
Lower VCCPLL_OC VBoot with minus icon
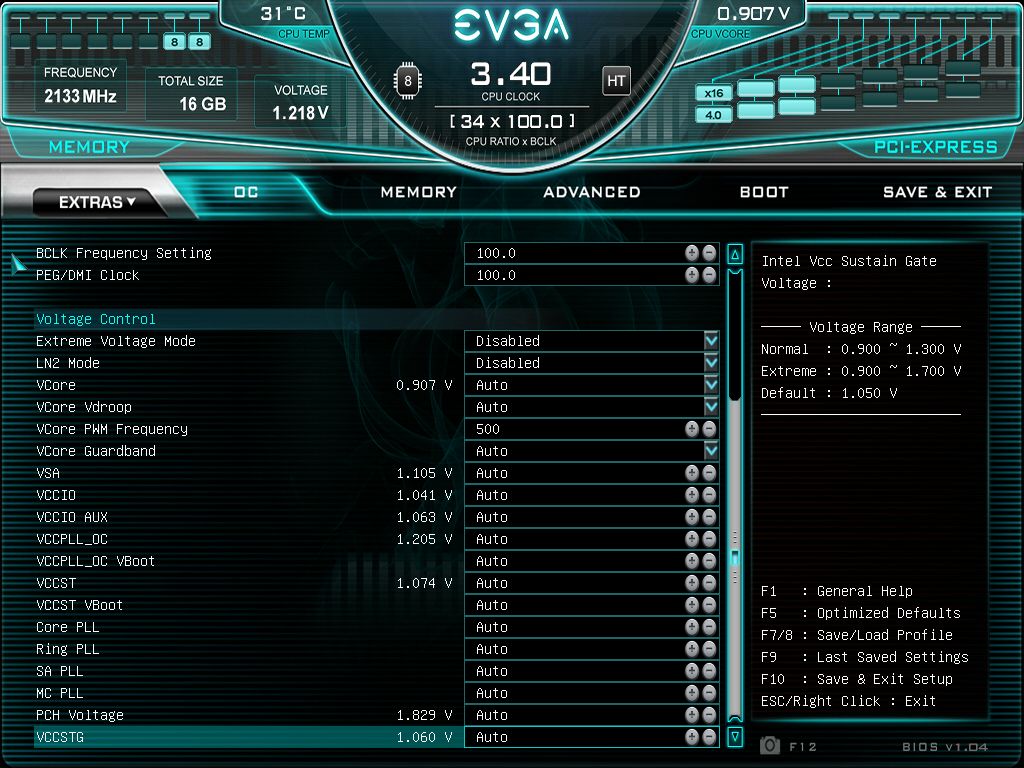tap(709, 561)
